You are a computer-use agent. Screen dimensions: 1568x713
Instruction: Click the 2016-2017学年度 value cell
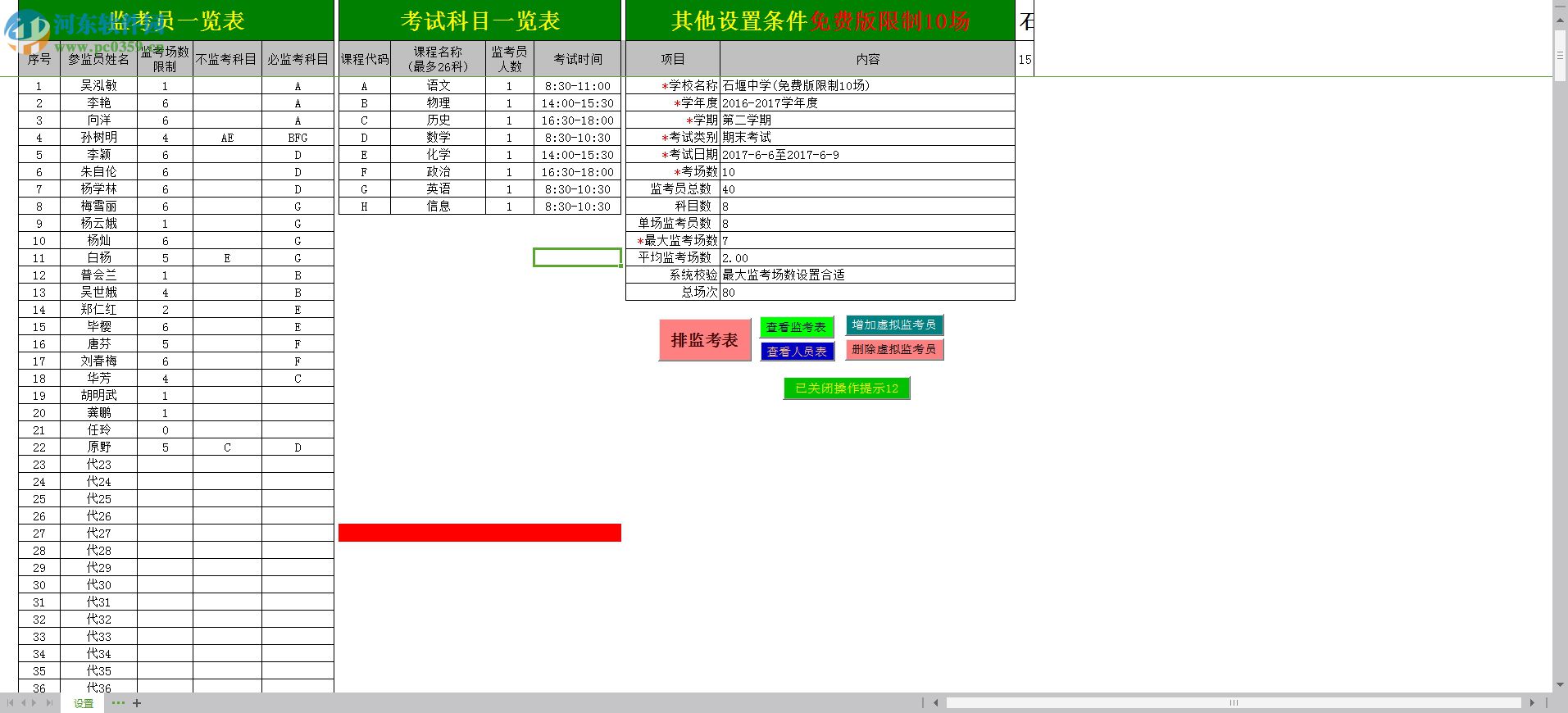point(867,102)
